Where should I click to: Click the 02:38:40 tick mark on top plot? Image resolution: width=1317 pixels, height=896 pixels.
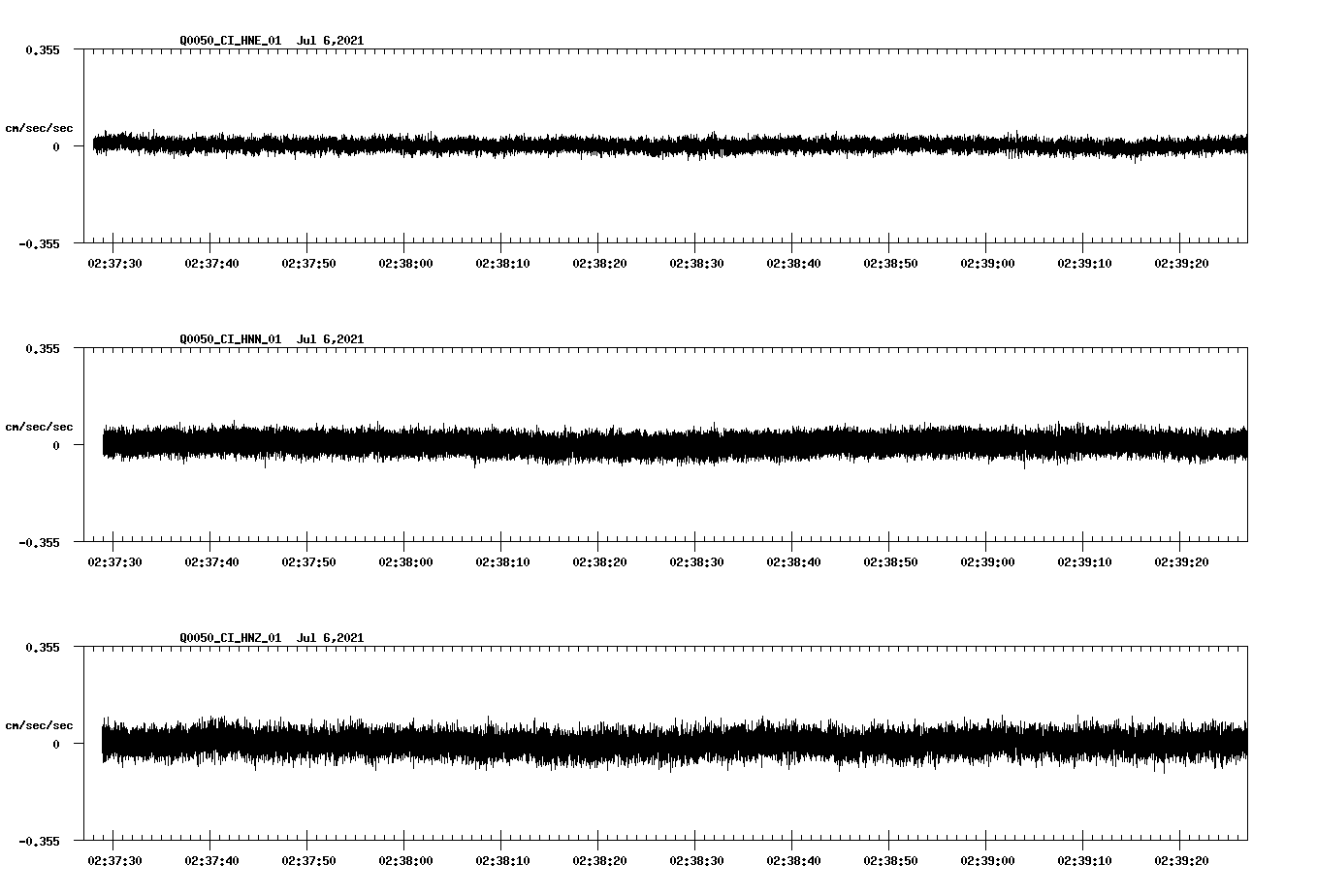click(x=792, y=244)
